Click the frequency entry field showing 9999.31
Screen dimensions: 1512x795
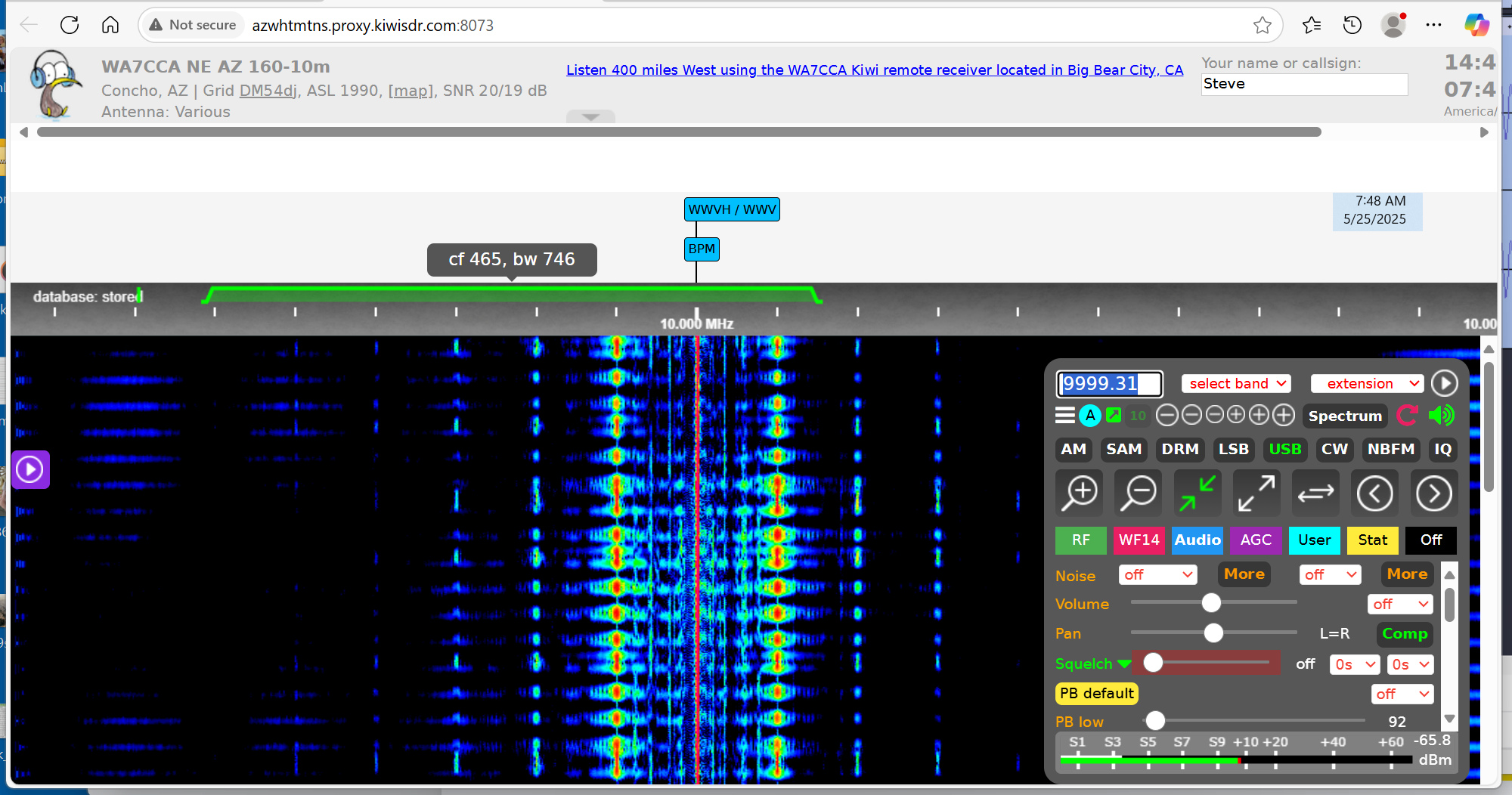1108,383
